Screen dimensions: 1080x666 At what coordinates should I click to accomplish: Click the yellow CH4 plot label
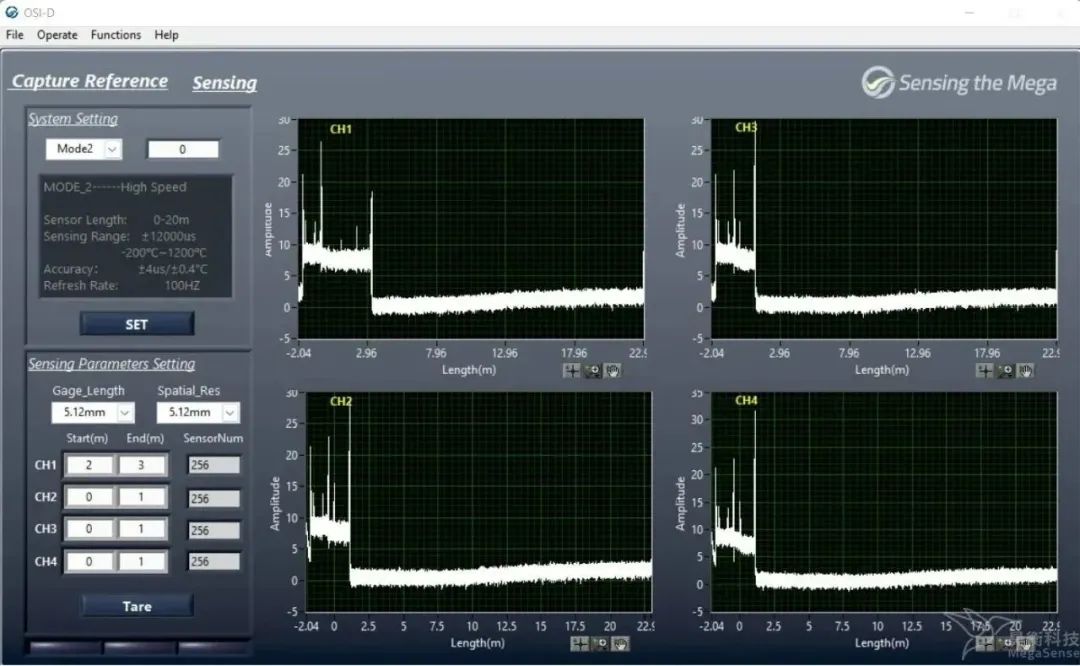click(x=746, y=400)
